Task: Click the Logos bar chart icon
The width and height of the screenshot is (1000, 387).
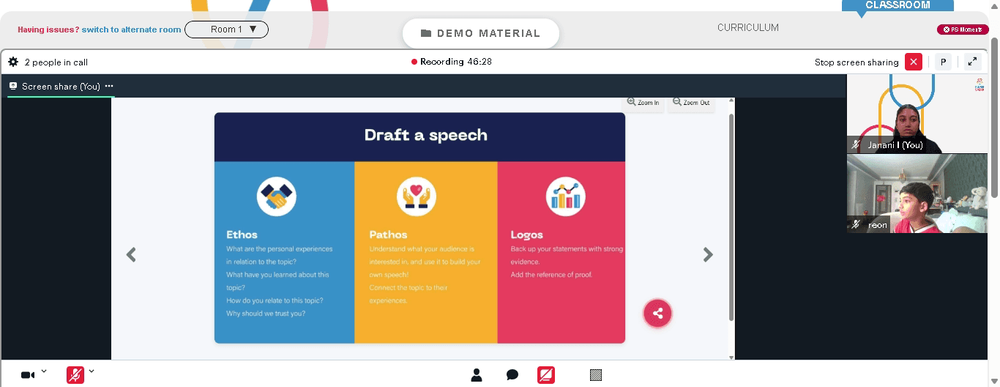Action: pos(566,196)
